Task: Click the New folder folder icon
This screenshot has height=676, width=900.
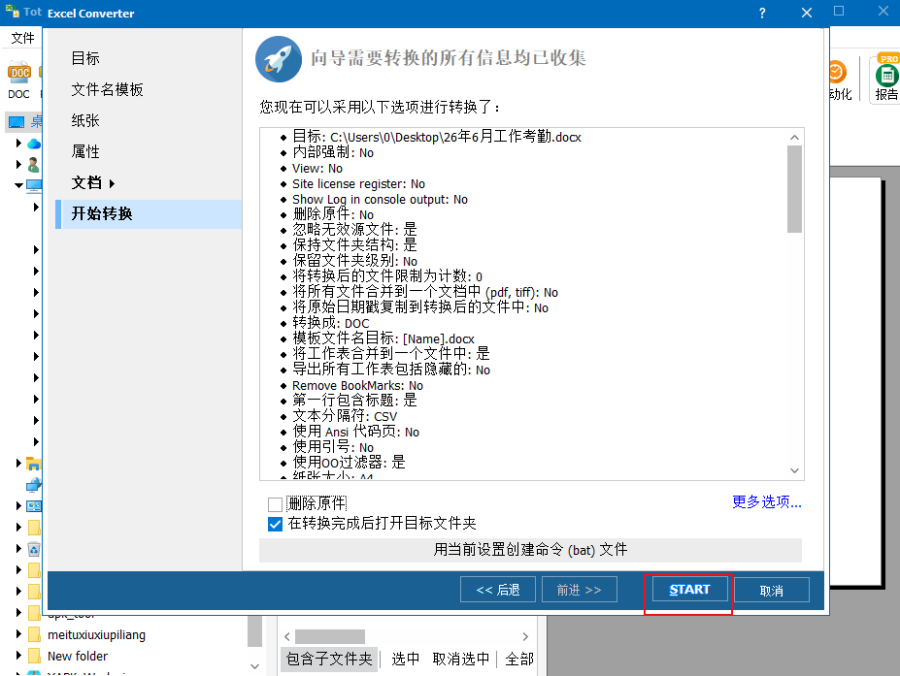Action: 34,656
